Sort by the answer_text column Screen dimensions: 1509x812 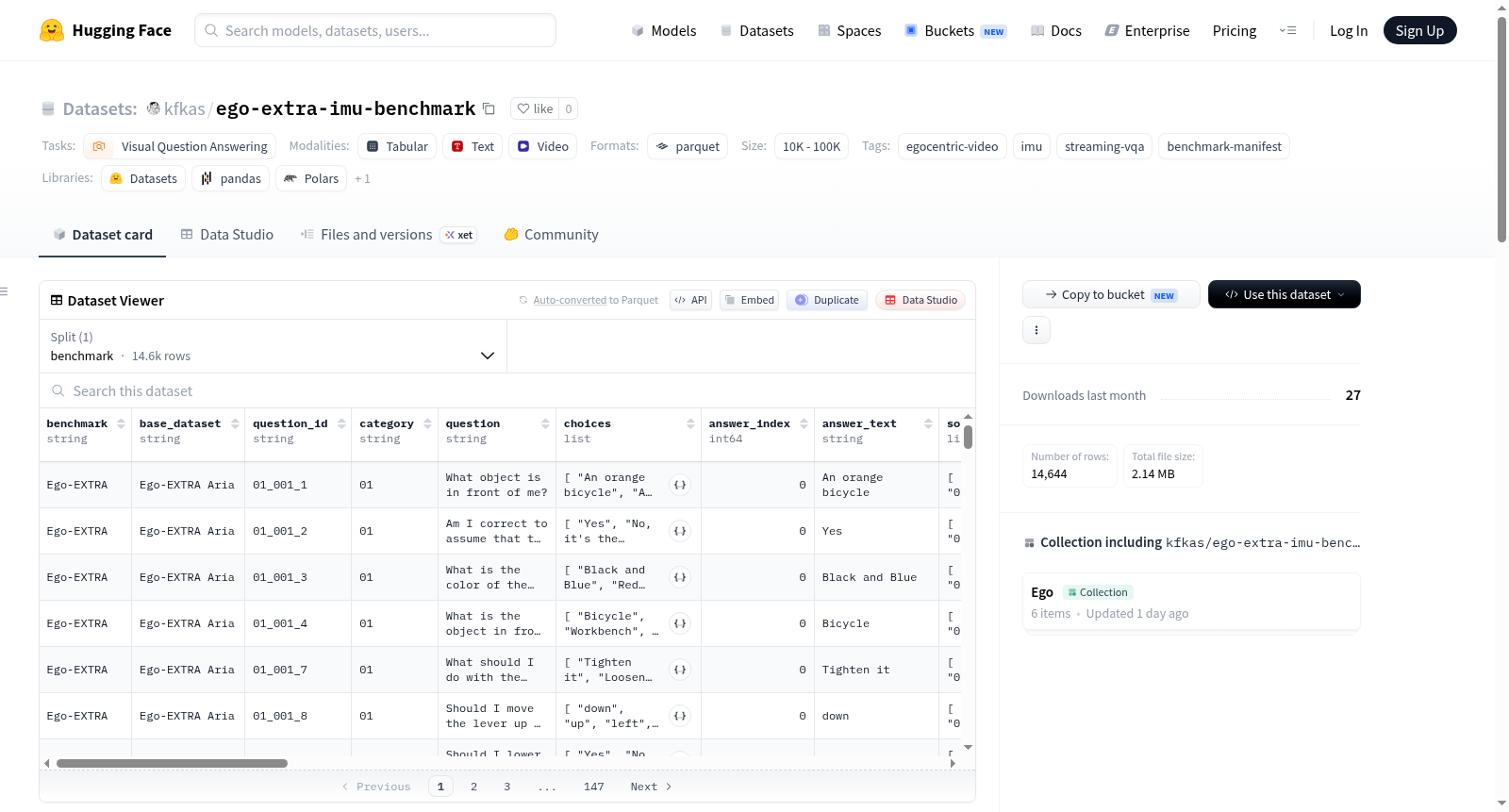tap(928, 424)
